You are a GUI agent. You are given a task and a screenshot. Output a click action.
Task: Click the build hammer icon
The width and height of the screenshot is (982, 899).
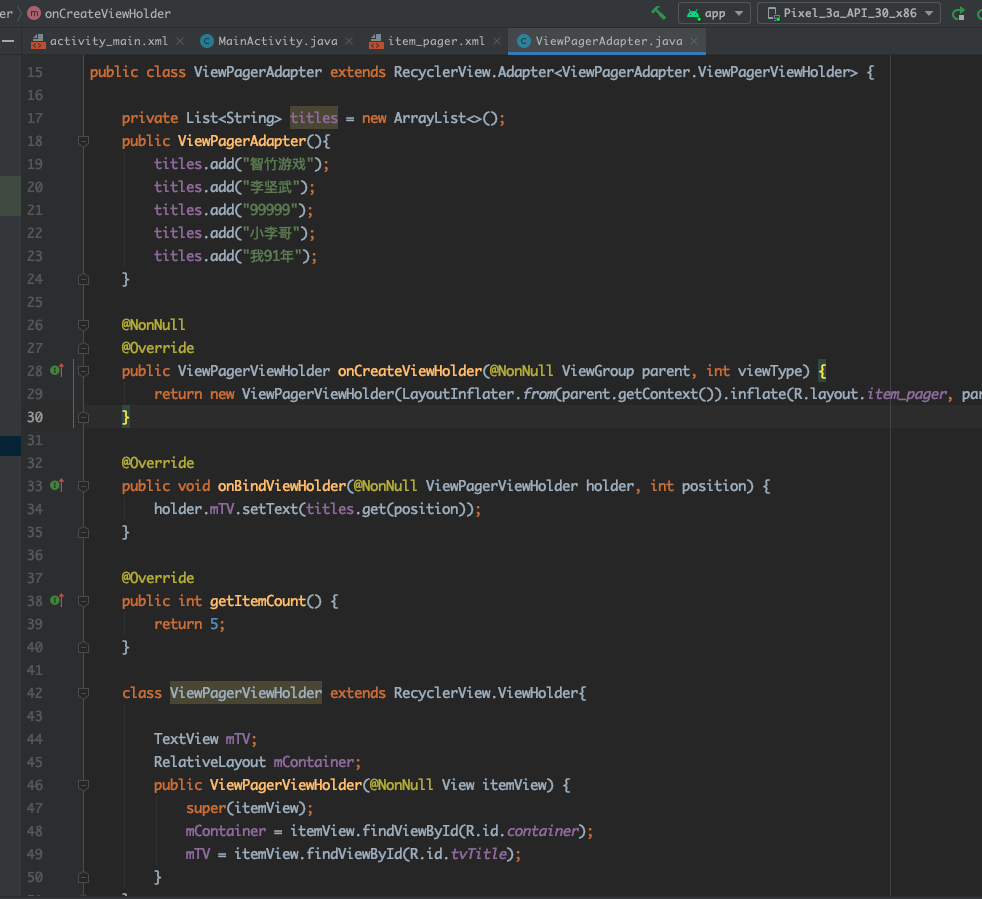point(658,13)
